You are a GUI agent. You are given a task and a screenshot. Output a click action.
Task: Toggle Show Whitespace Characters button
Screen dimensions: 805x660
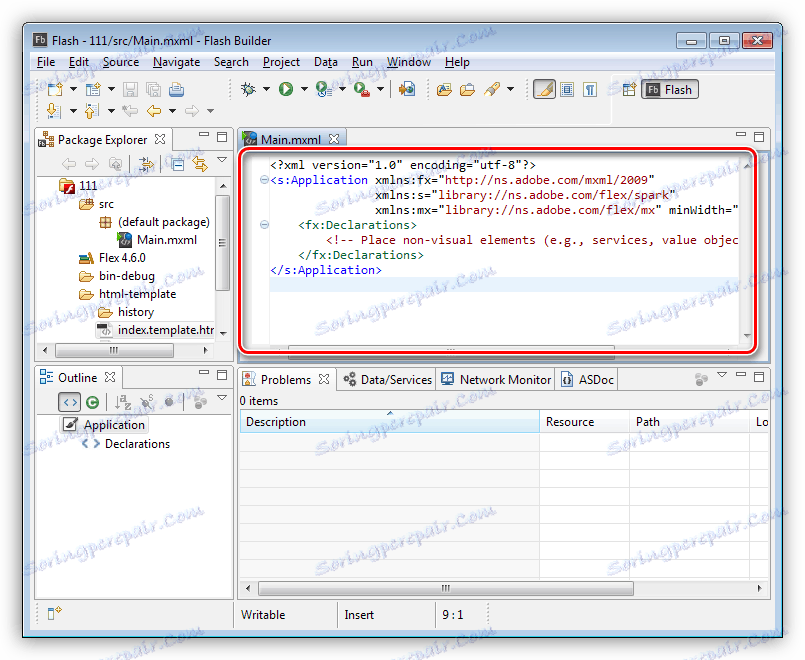coord(590,90)
